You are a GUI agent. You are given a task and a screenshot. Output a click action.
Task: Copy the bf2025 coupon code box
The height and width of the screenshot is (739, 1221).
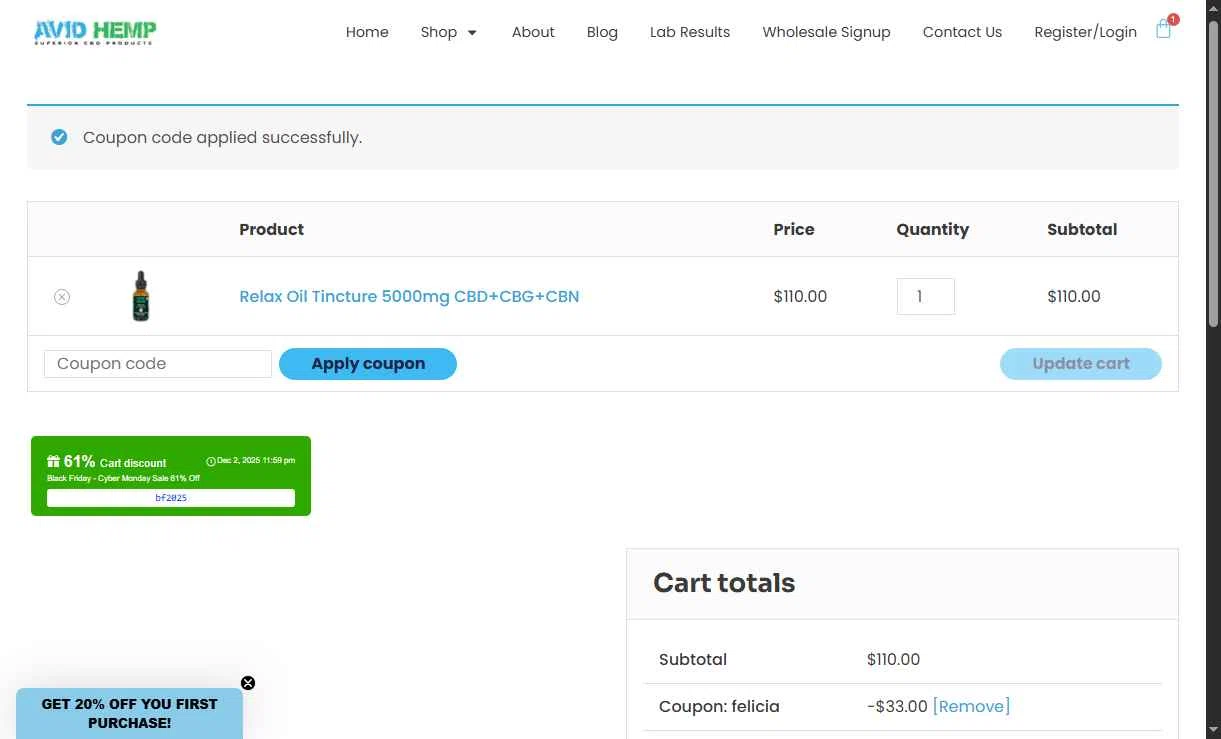[x=171, y=498]
